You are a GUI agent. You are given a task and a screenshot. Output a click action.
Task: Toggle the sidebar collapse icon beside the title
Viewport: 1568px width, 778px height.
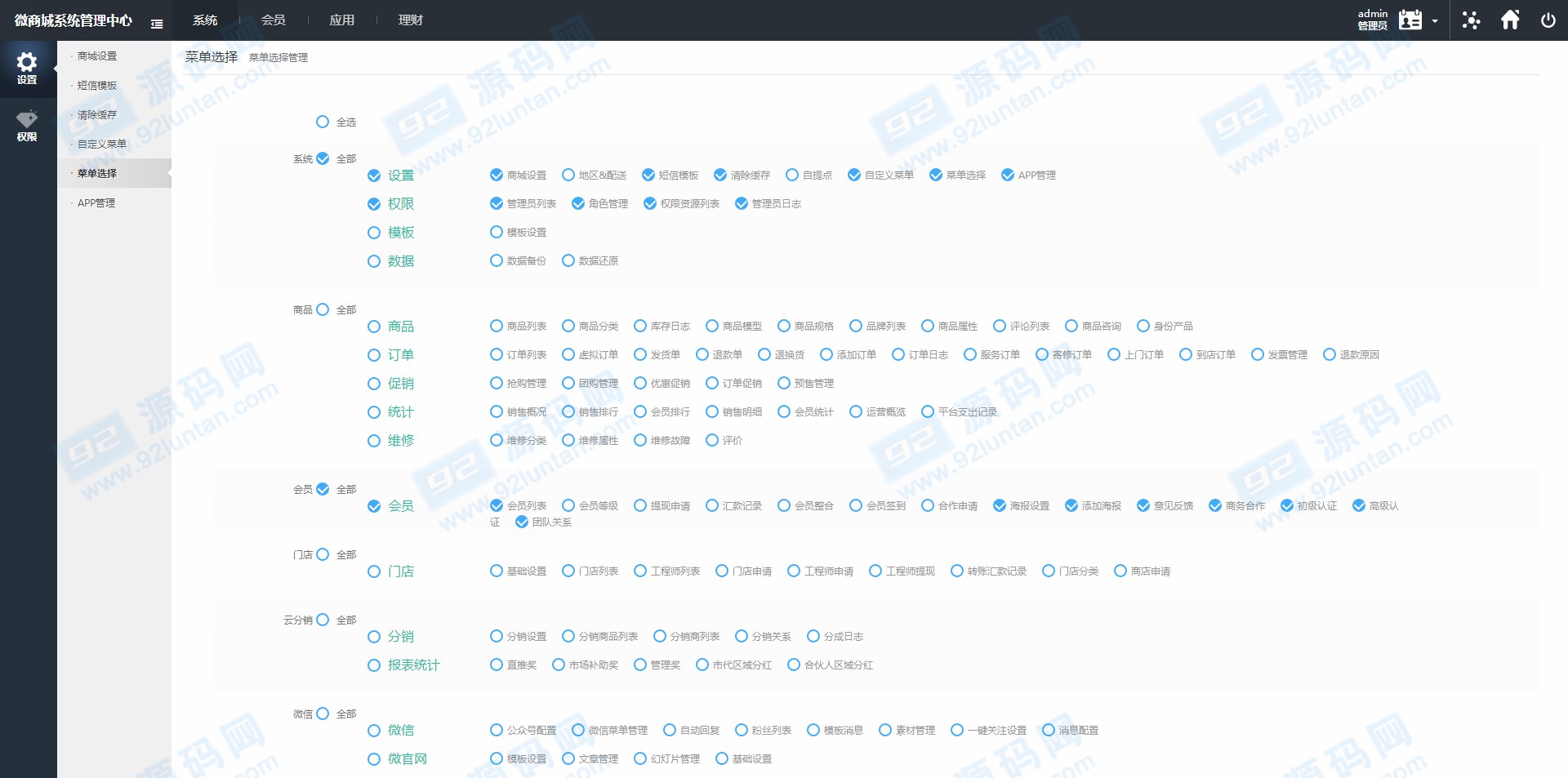pos(157,24)
